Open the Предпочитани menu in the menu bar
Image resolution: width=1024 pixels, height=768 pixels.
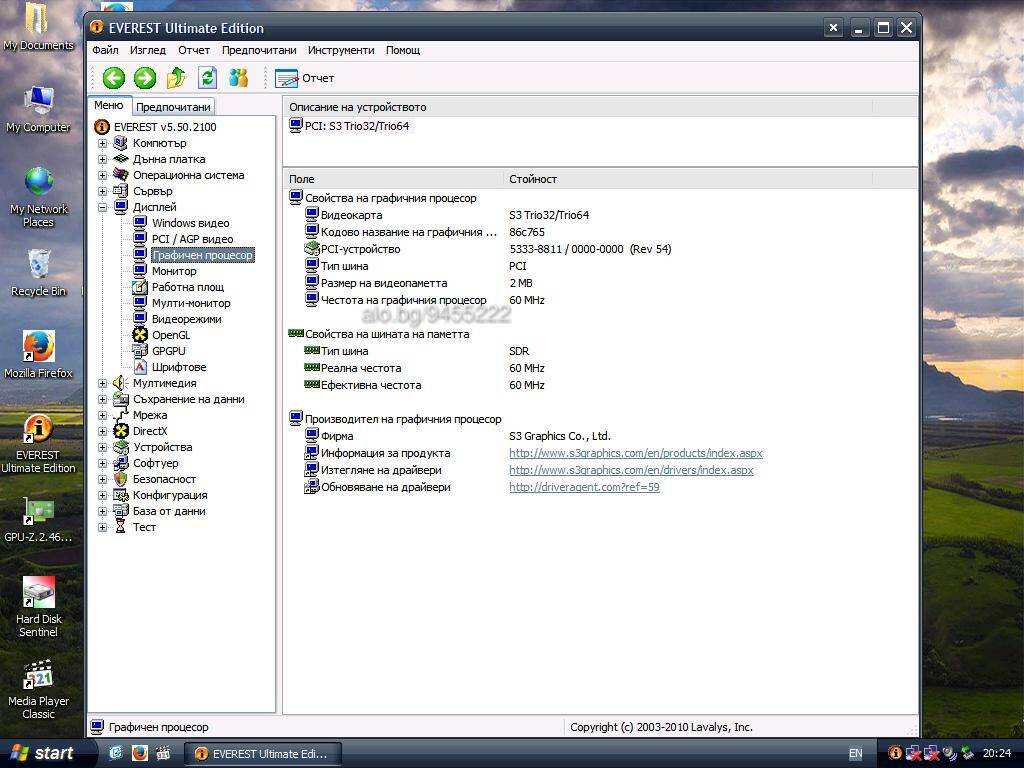pos(259,50)
